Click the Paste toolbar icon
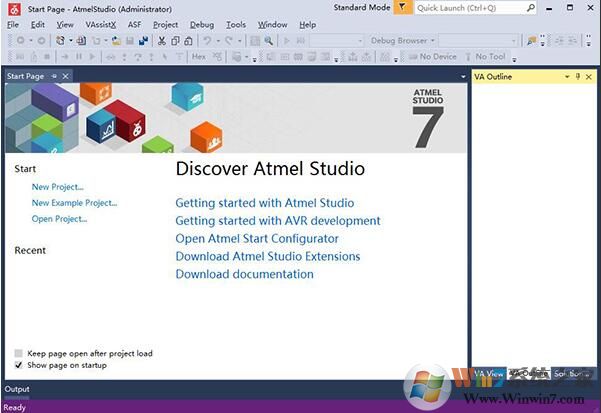The width and height of the screenshot is (601, 413). (x=188, y=40)
